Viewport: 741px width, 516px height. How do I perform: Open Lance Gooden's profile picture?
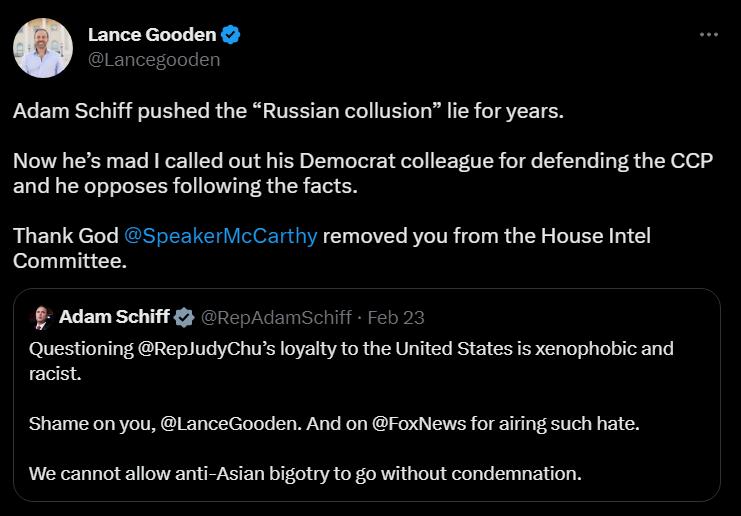[x=43, y=48]
